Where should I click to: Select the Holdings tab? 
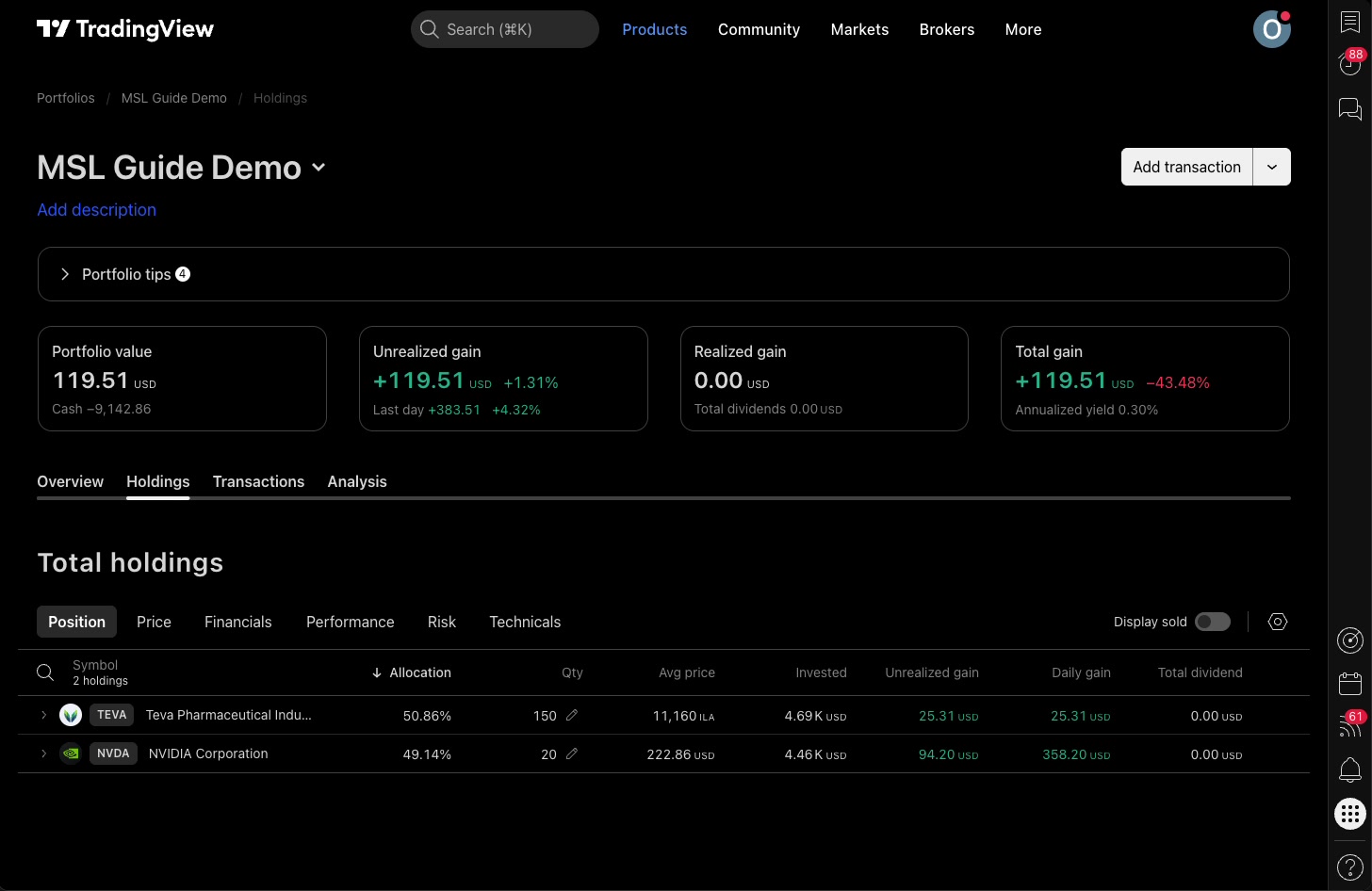click(x=158, y=481)
